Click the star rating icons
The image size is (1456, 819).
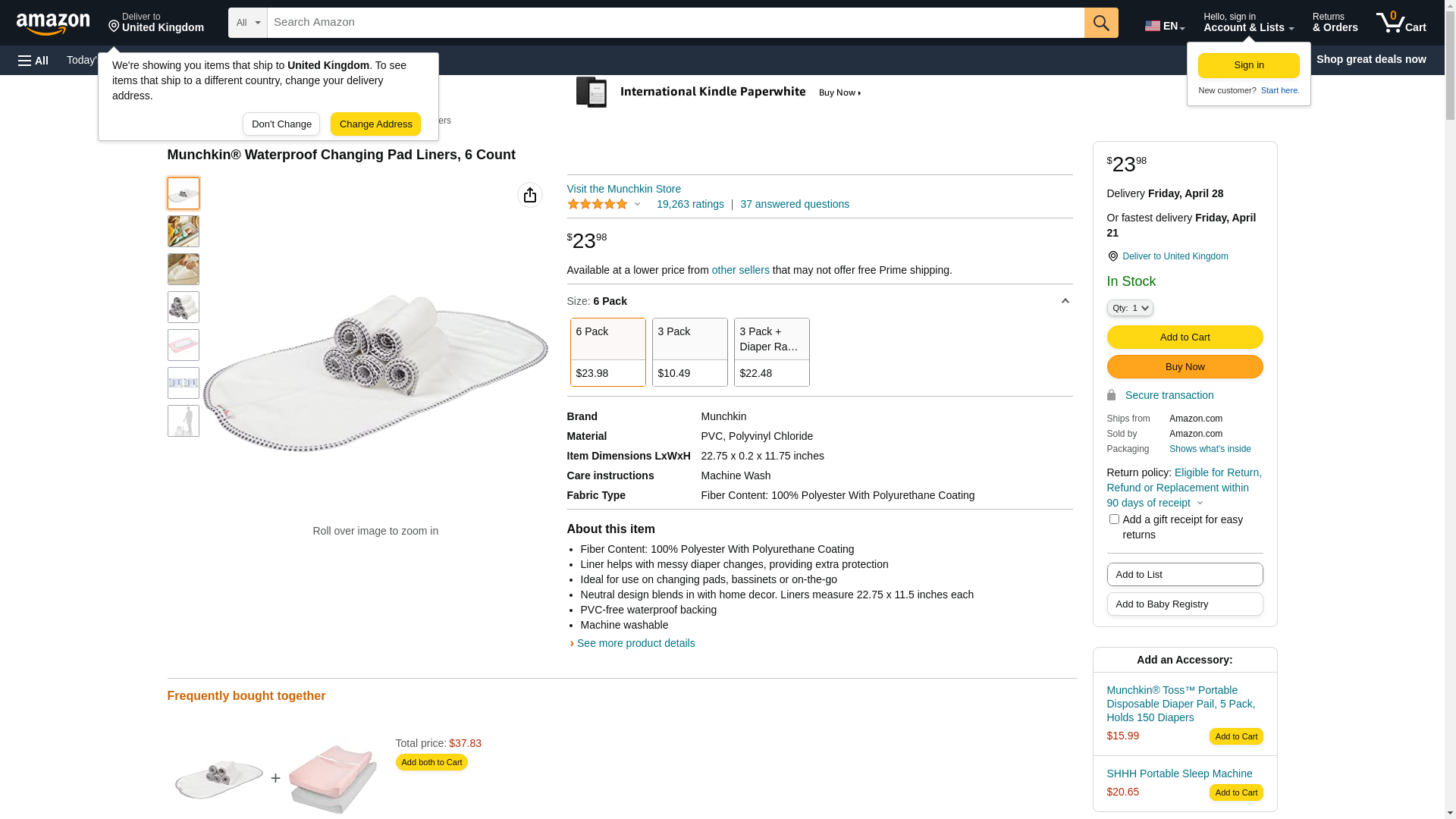click(x=598, y=204)
